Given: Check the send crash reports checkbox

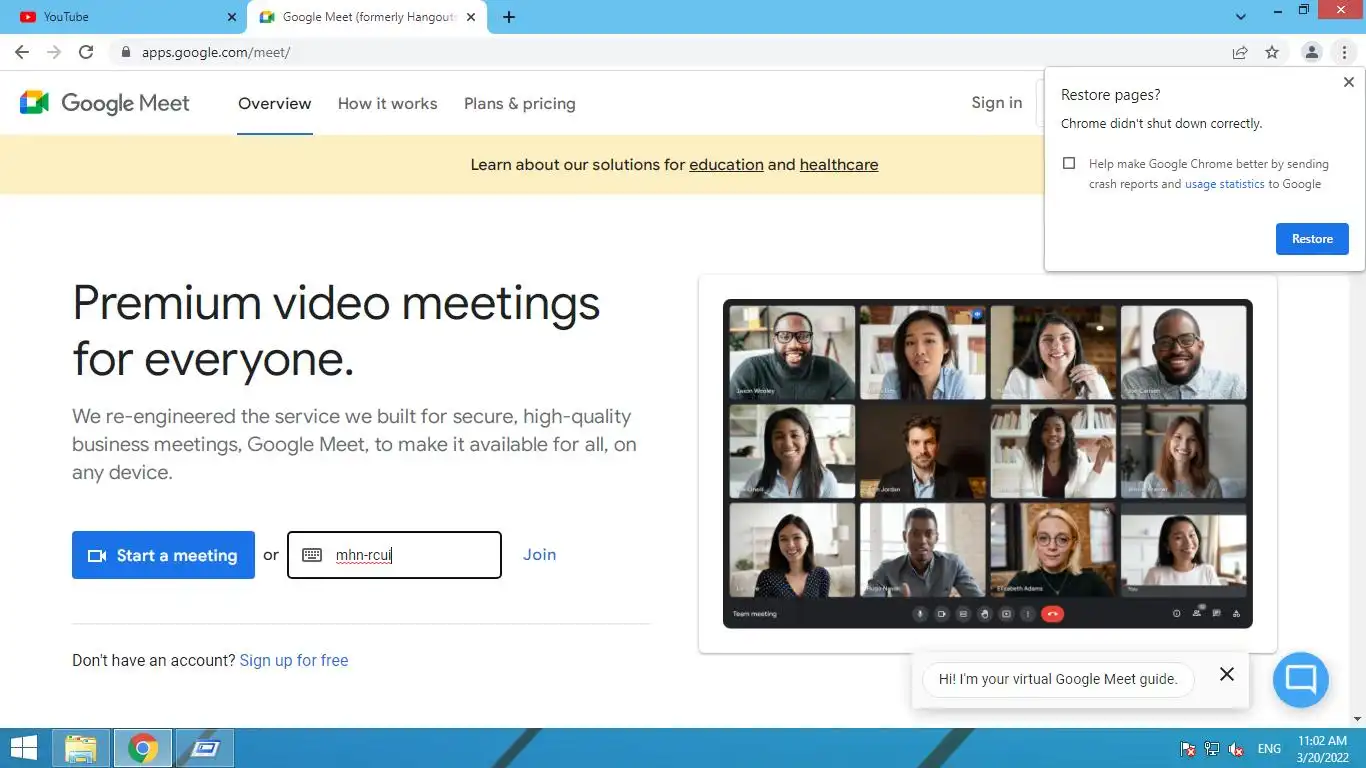Looking at the screenshot, I should click(x=1069, y=163).
